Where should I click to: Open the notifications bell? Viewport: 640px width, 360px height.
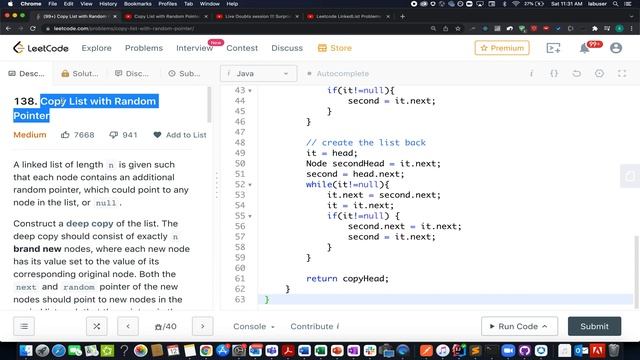coord(585,48)
